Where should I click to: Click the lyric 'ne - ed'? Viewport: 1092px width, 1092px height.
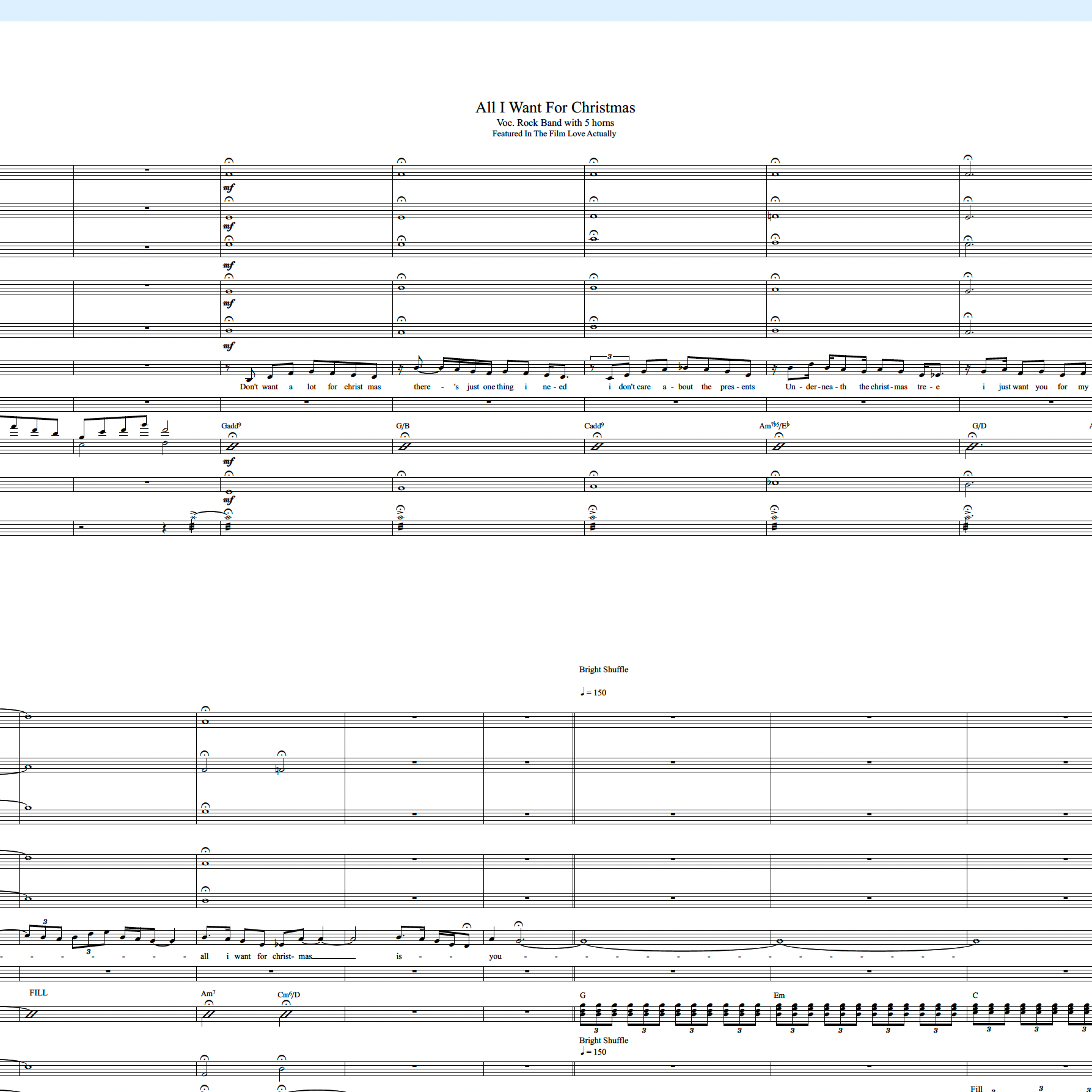point(555,387)
